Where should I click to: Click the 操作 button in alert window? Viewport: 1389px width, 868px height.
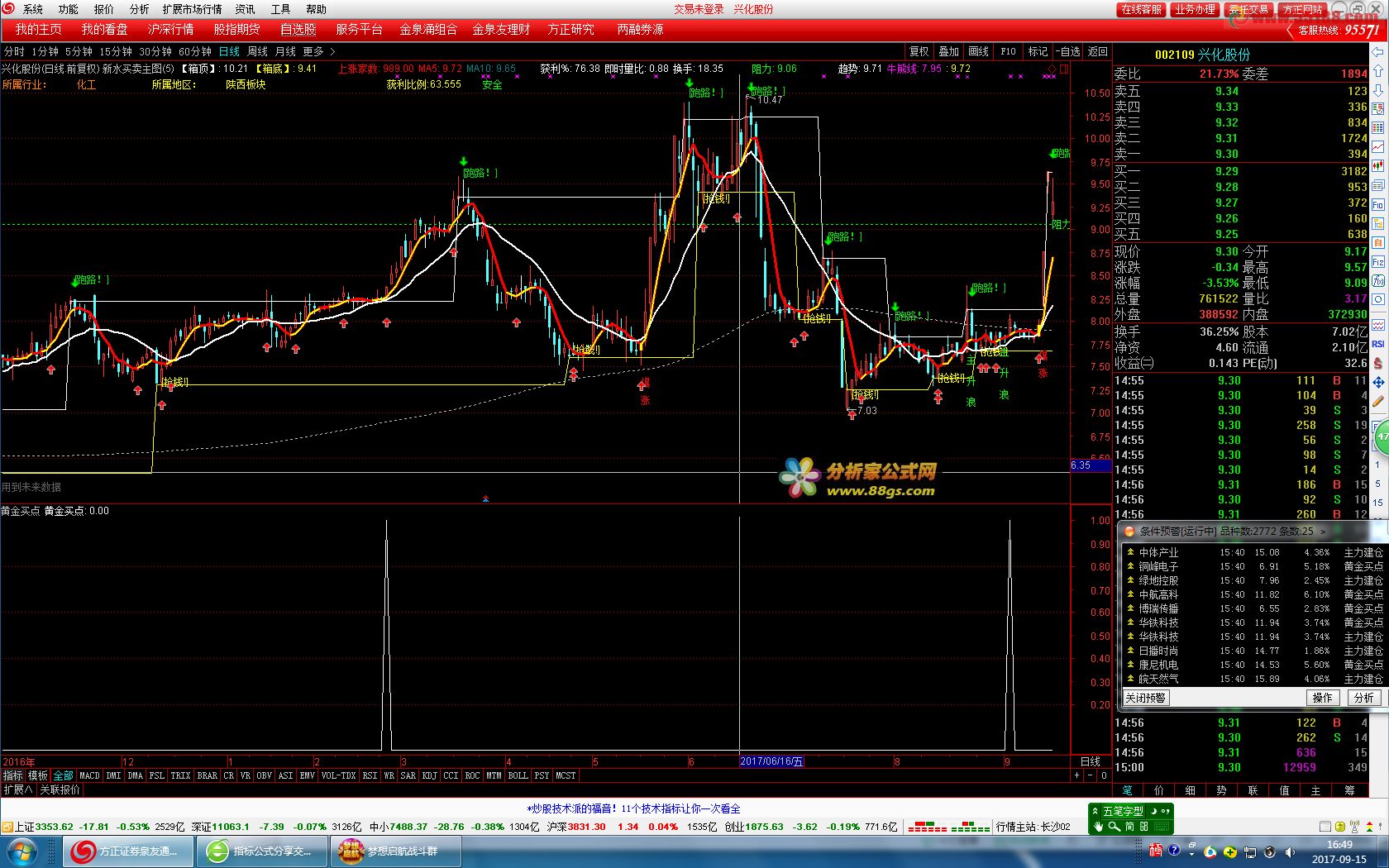tap(1323, 698)
